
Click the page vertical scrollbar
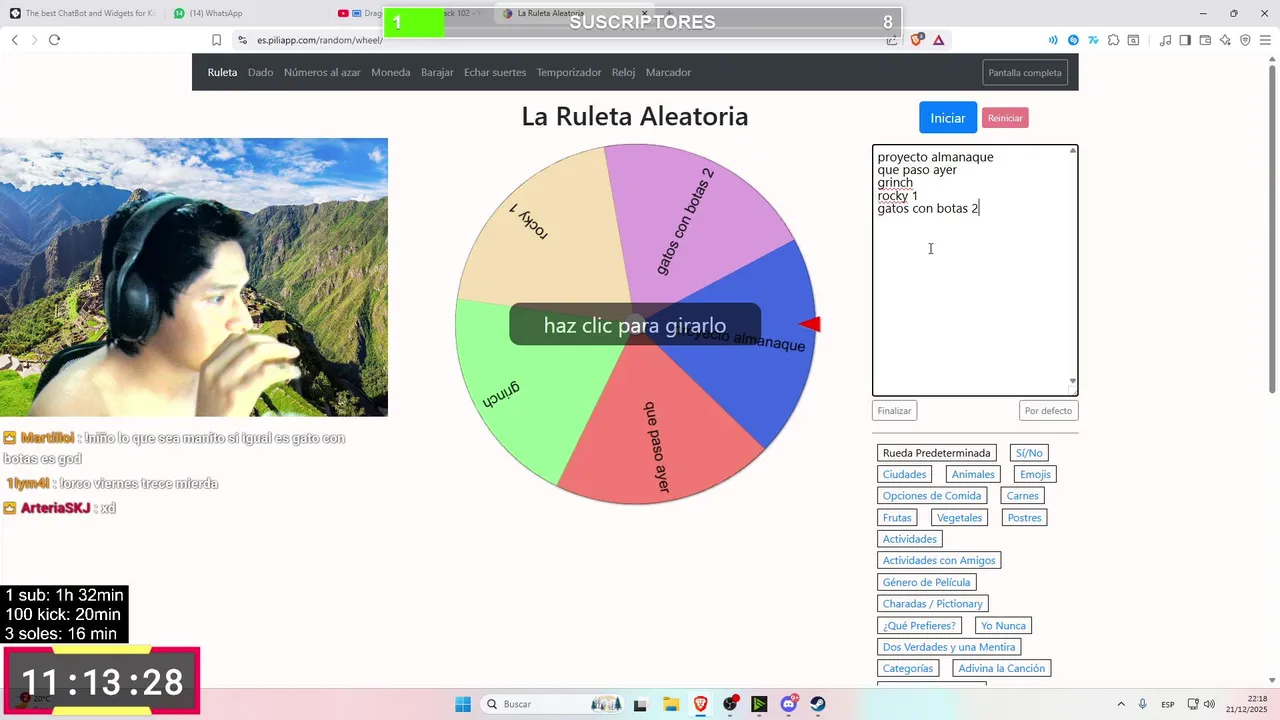pyautogui.click(x=1272, y=230)
